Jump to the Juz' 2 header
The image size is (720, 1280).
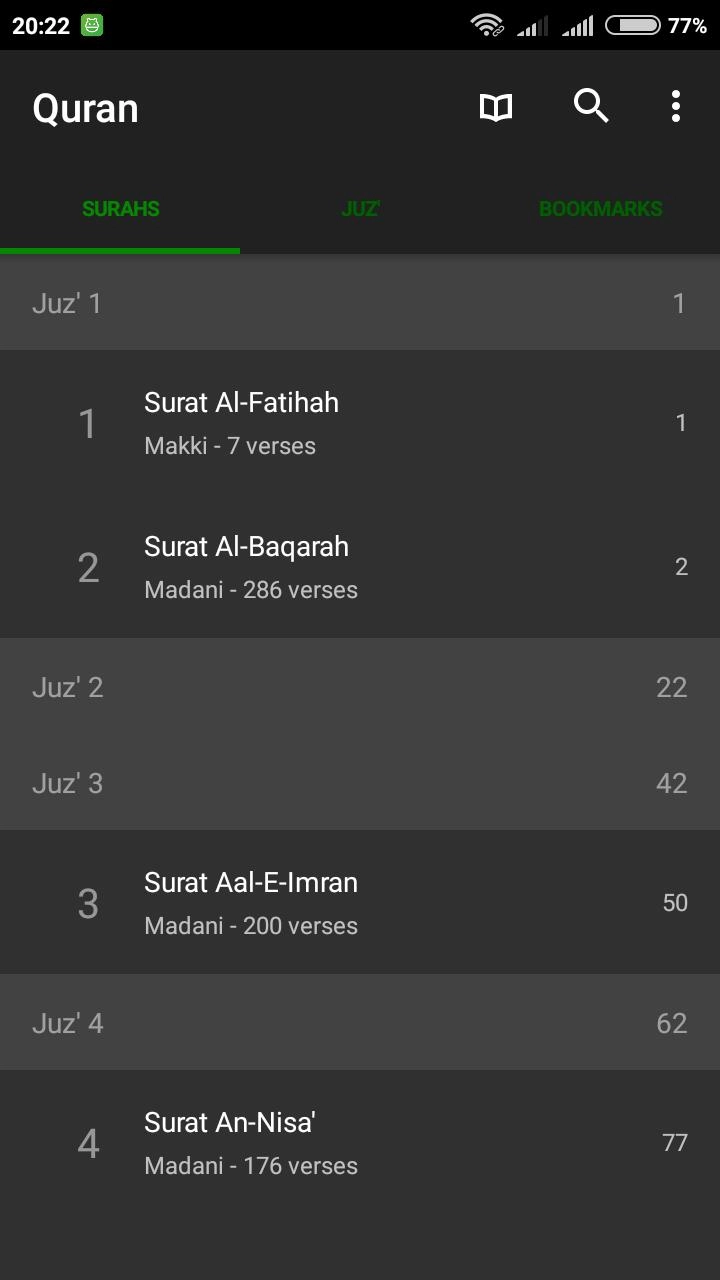pyautogui.click(x=360, y=687)
